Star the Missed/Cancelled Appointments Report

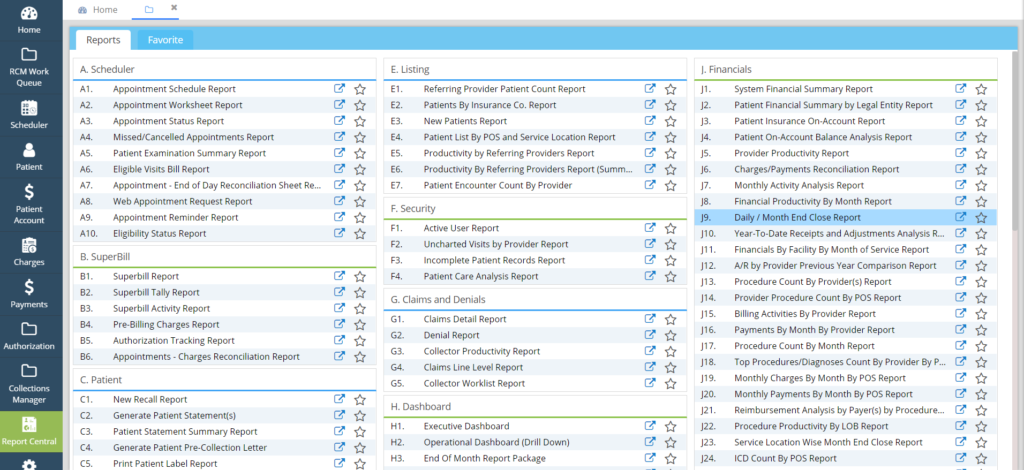(x=360, y=137)
